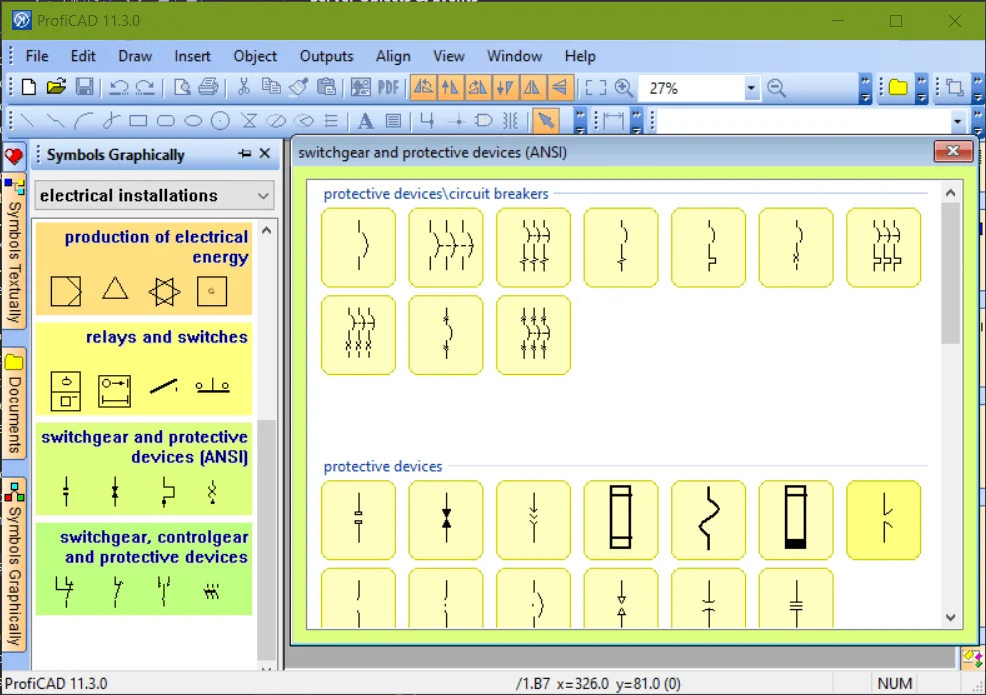This screenshot has width=986, height=695.
Task: Click the Undo arrow icon
Action: coord(119,88)
